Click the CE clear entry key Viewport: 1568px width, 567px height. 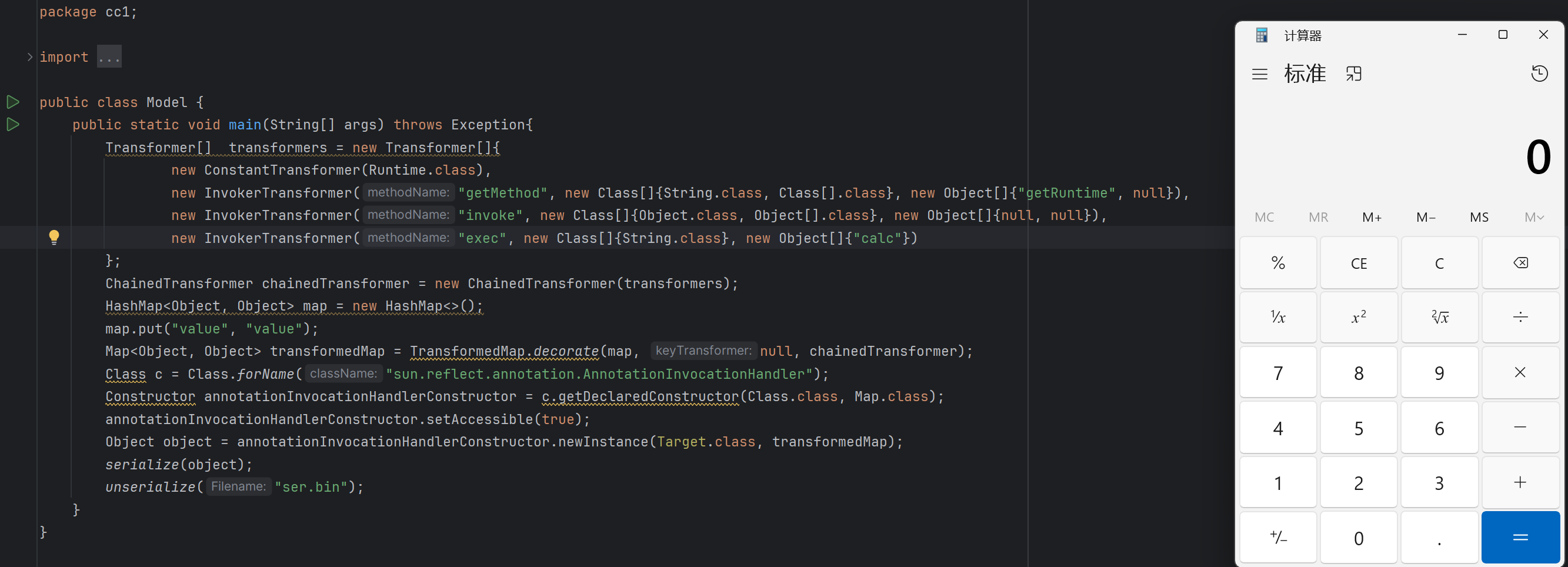point(1359,263)
